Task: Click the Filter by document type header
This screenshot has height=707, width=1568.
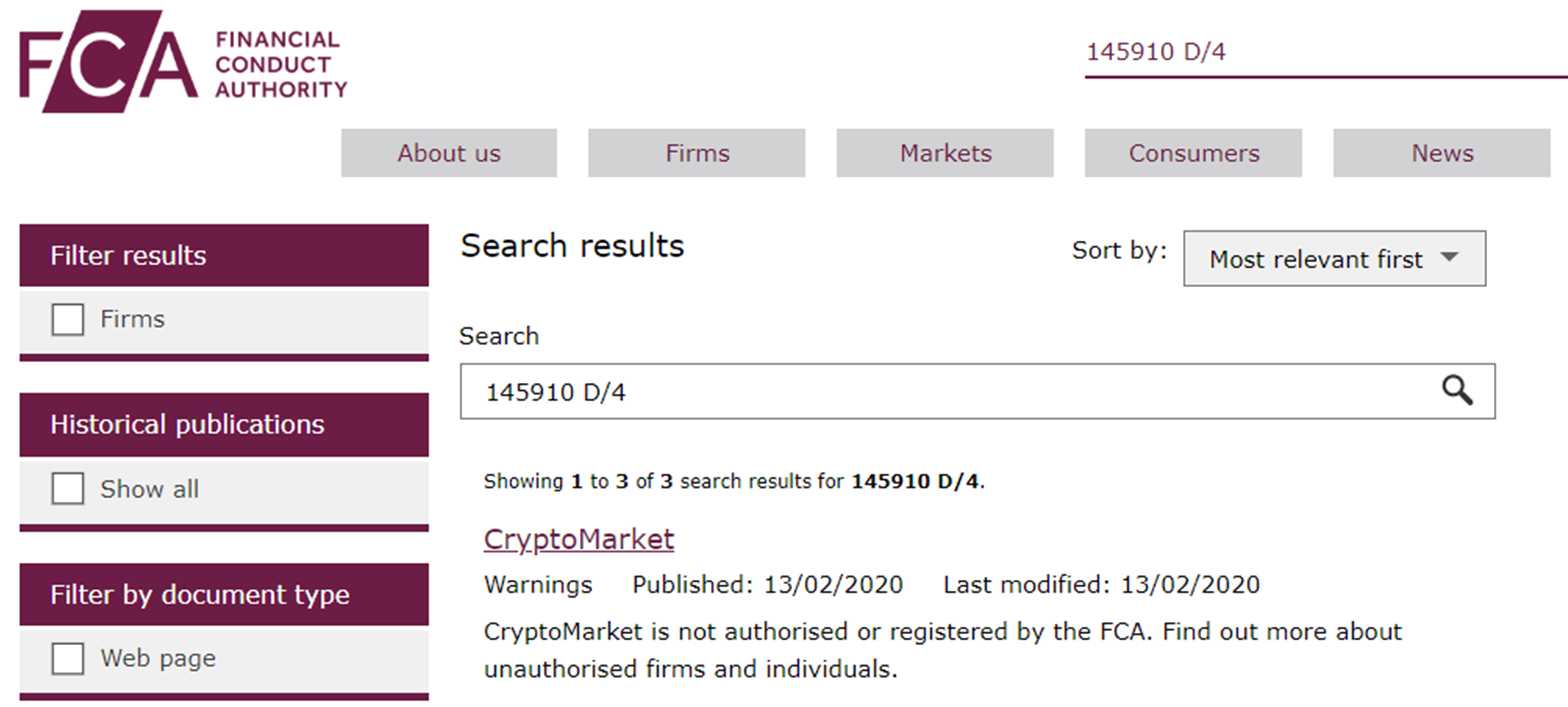Action: 224,595
